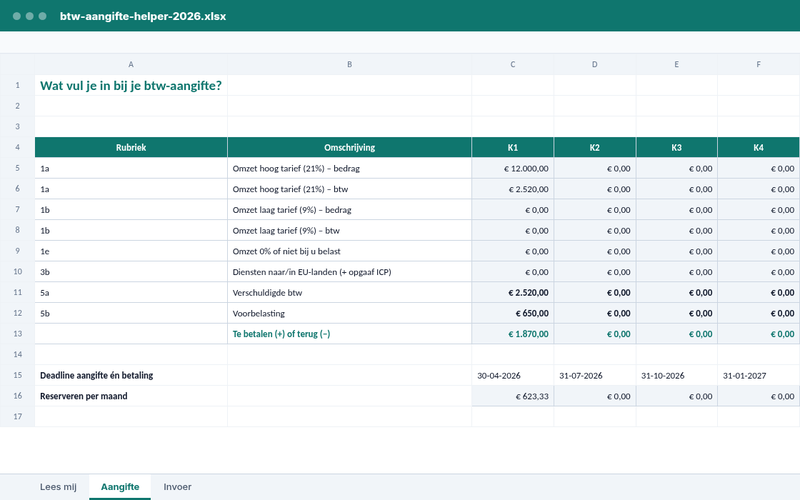Select K1 cell for 'Omzet hoog tarief (21%) – btw'

[x=513, y=189]
